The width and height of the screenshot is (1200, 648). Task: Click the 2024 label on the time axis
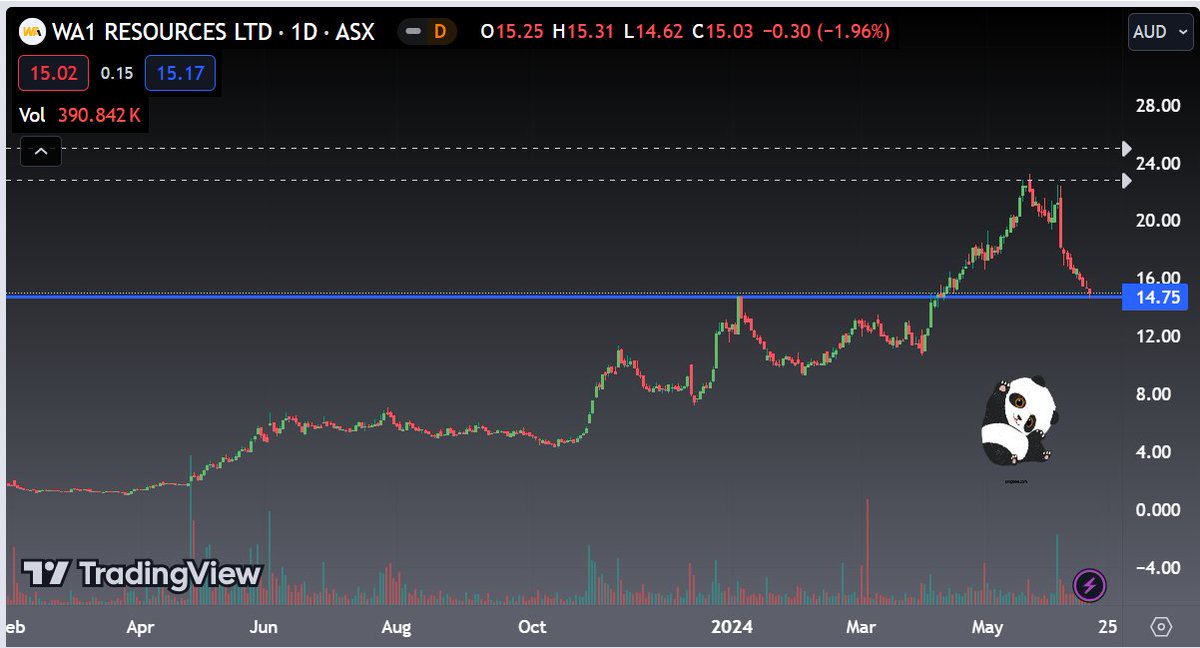point(730,627)
